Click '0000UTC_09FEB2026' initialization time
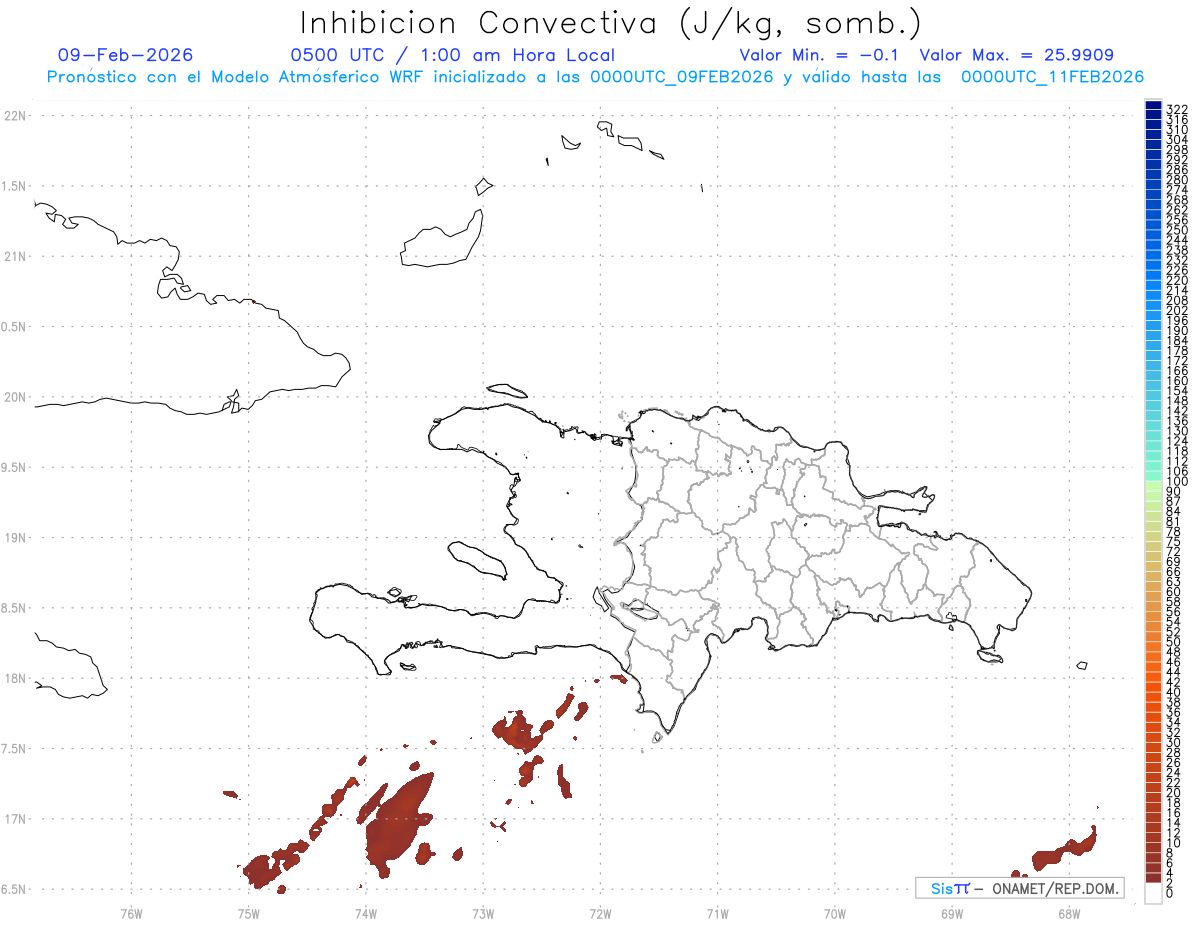1200x927 pixels. [x=682, y=77]
